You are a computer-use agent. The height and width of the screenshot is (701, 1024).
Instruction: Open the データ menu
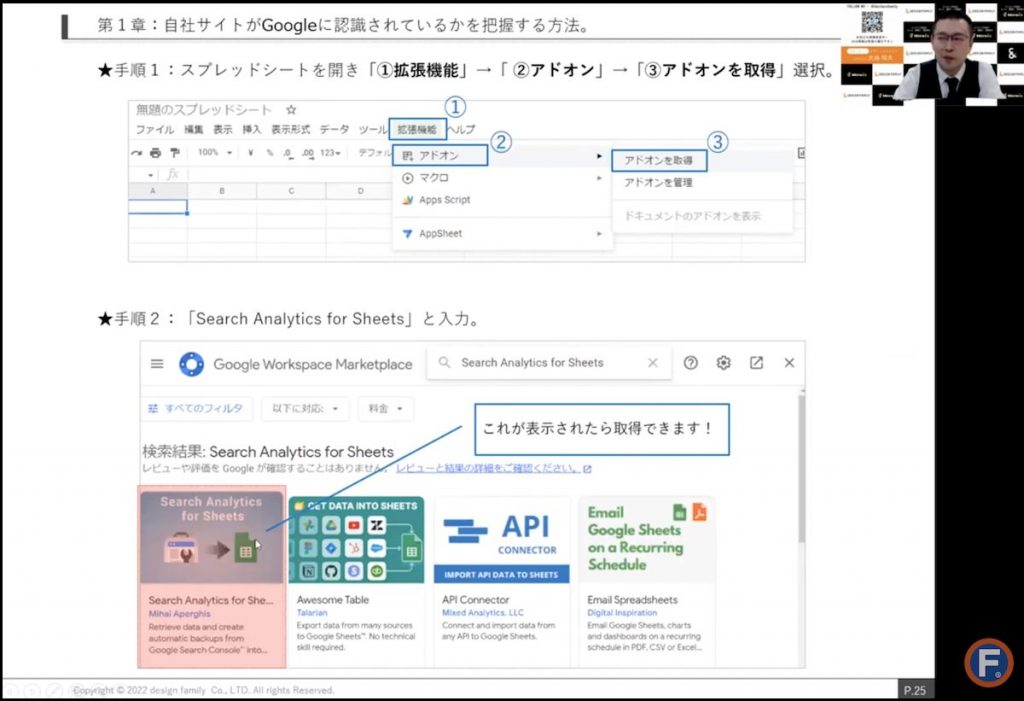click(334, 129)
